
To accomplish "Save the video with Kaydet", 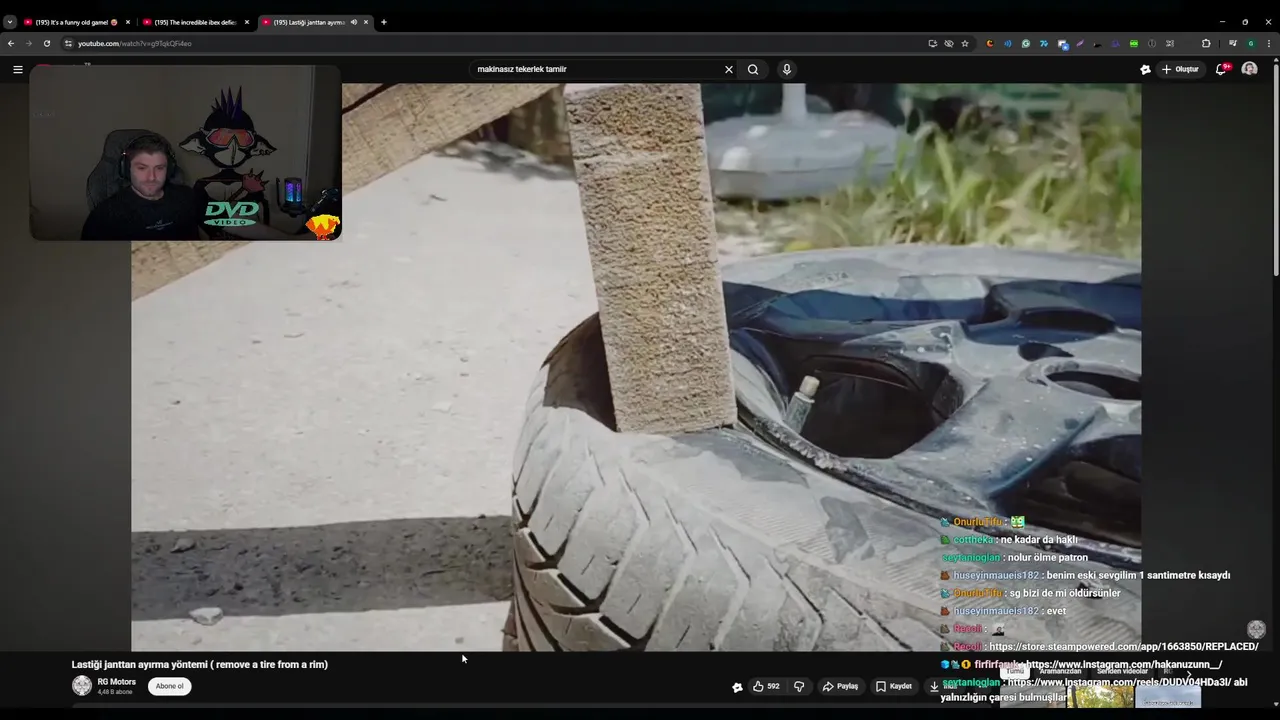I will 895,686.
